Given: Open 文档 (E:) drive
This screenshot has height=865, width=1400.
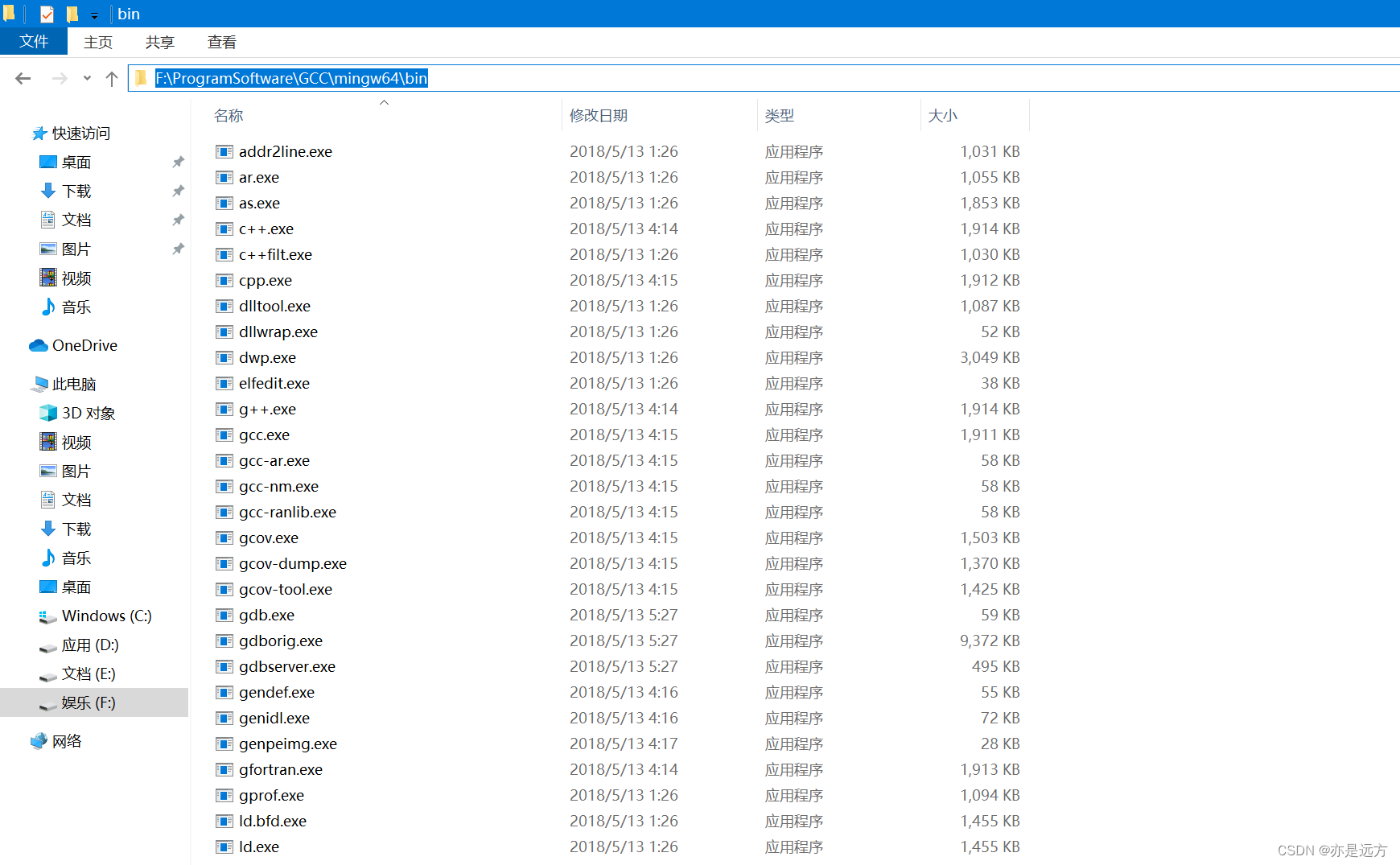Looking at the screenshot, I should coord(77,673).
